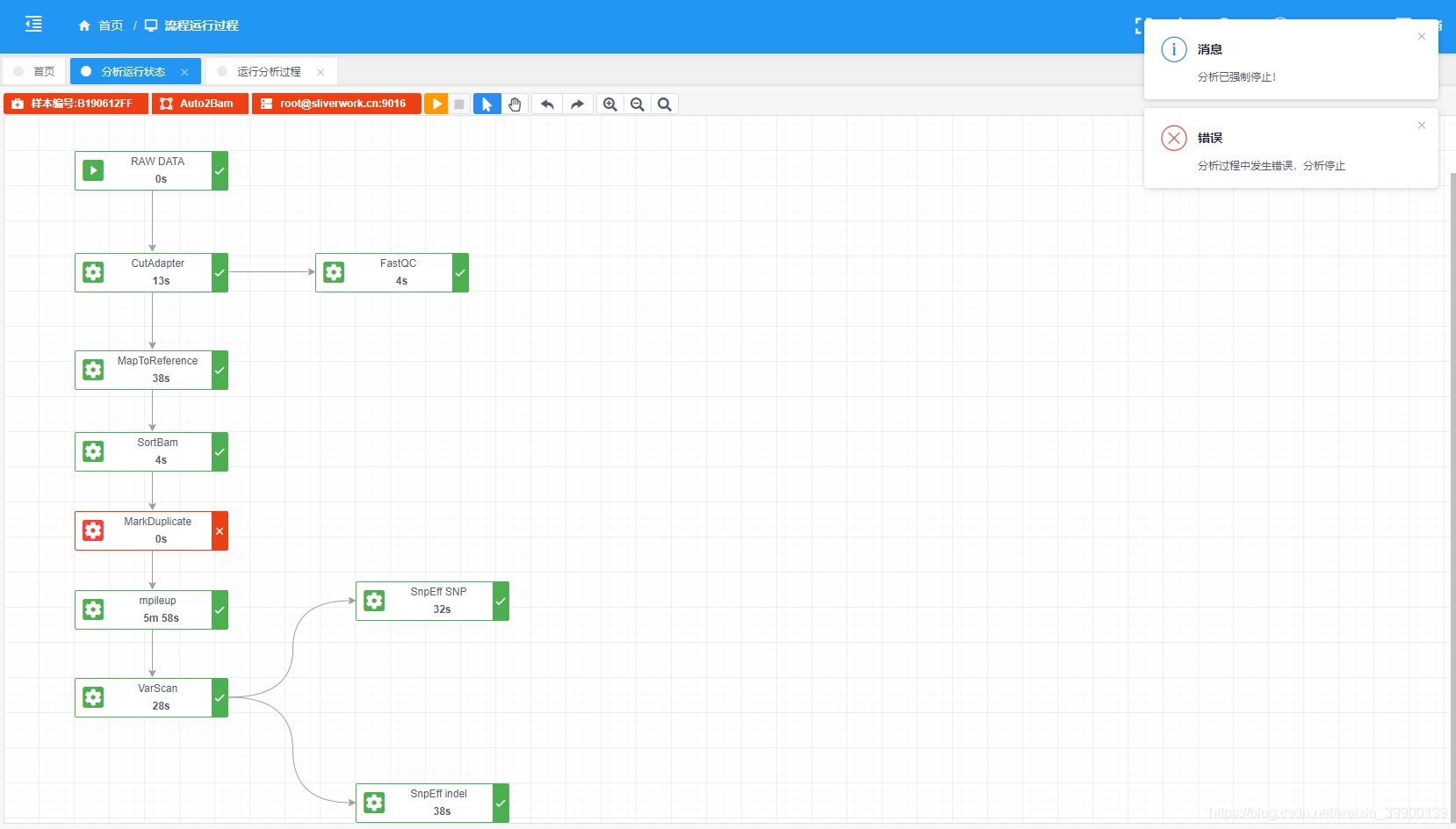Dismiss the 错误 notification
Screen dimensions: 1456x829
coord(1422,125)
